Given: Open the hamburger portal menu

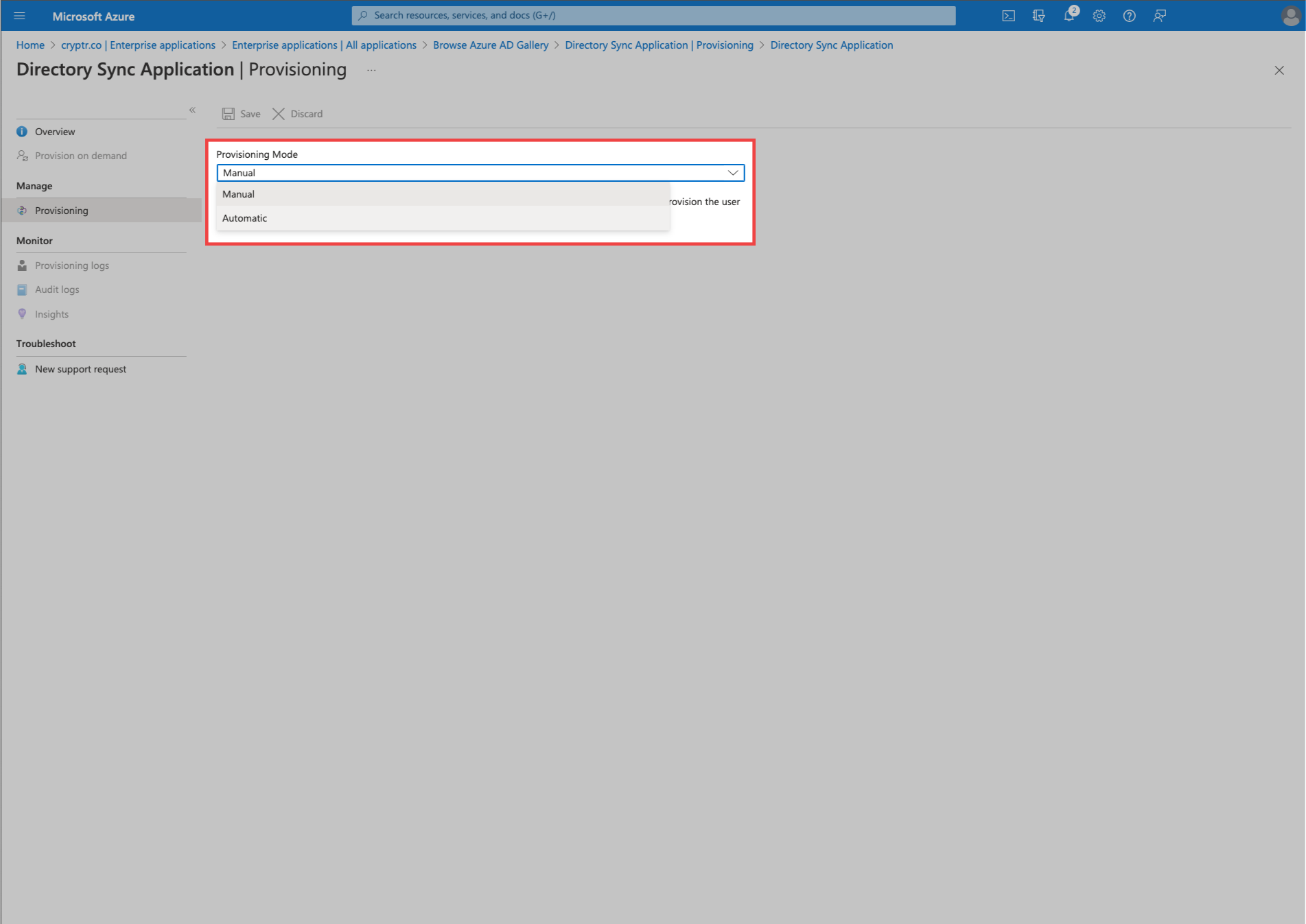Looking at the screenshot, I should click(19, 16).
